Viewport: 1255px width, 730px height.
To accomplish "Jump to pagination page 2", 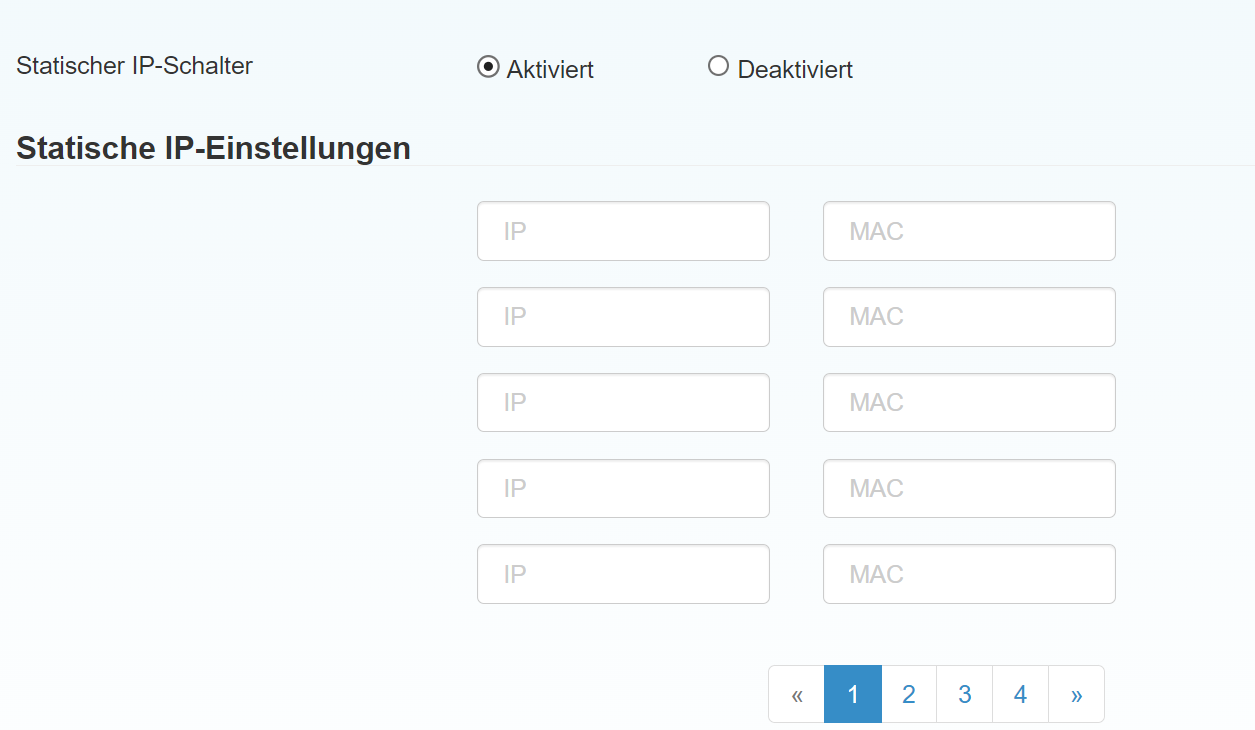I will pyautogui.click(x=909, y=694).
